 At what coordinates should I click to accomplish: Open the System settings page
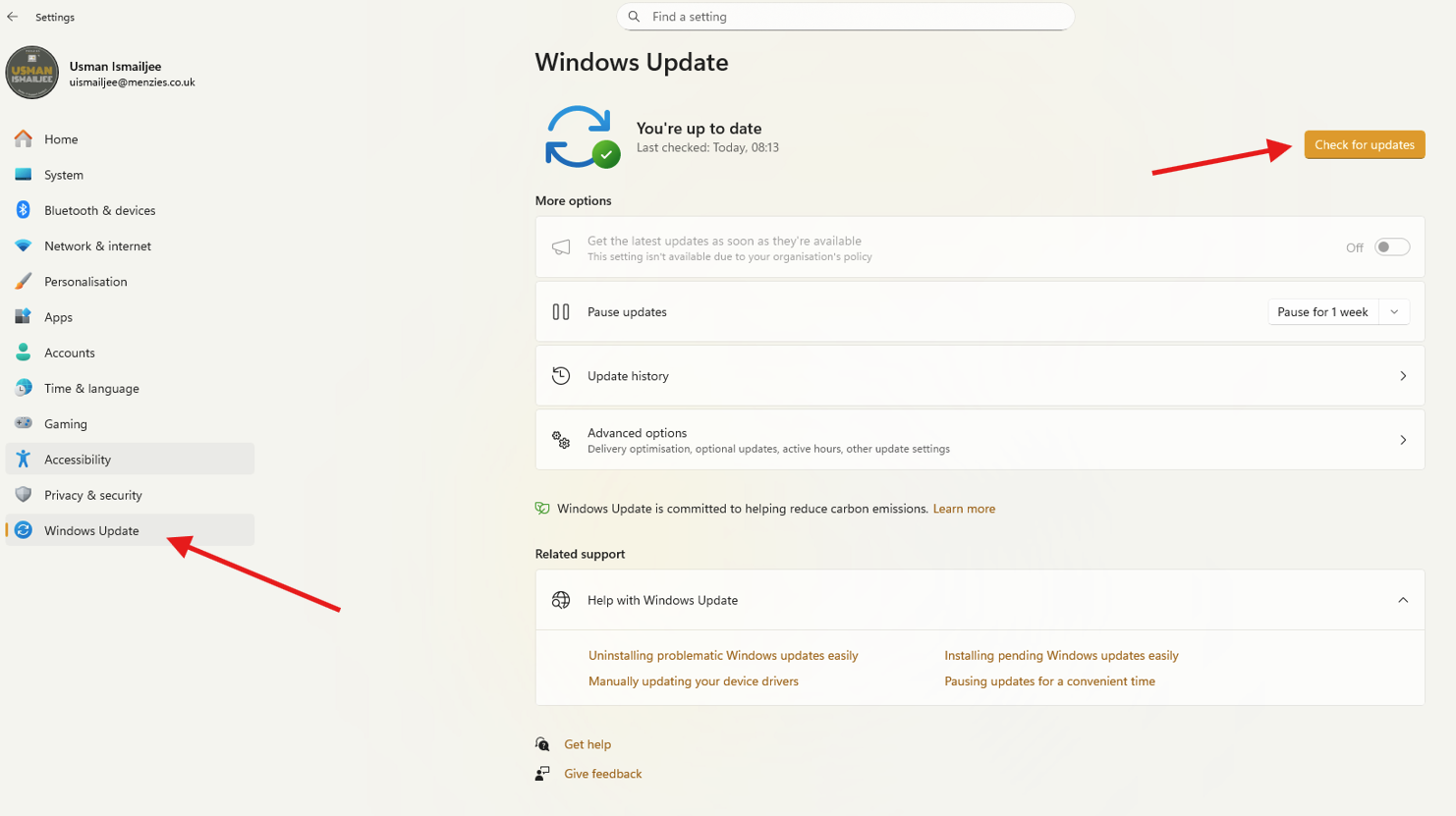click(64, 175)
